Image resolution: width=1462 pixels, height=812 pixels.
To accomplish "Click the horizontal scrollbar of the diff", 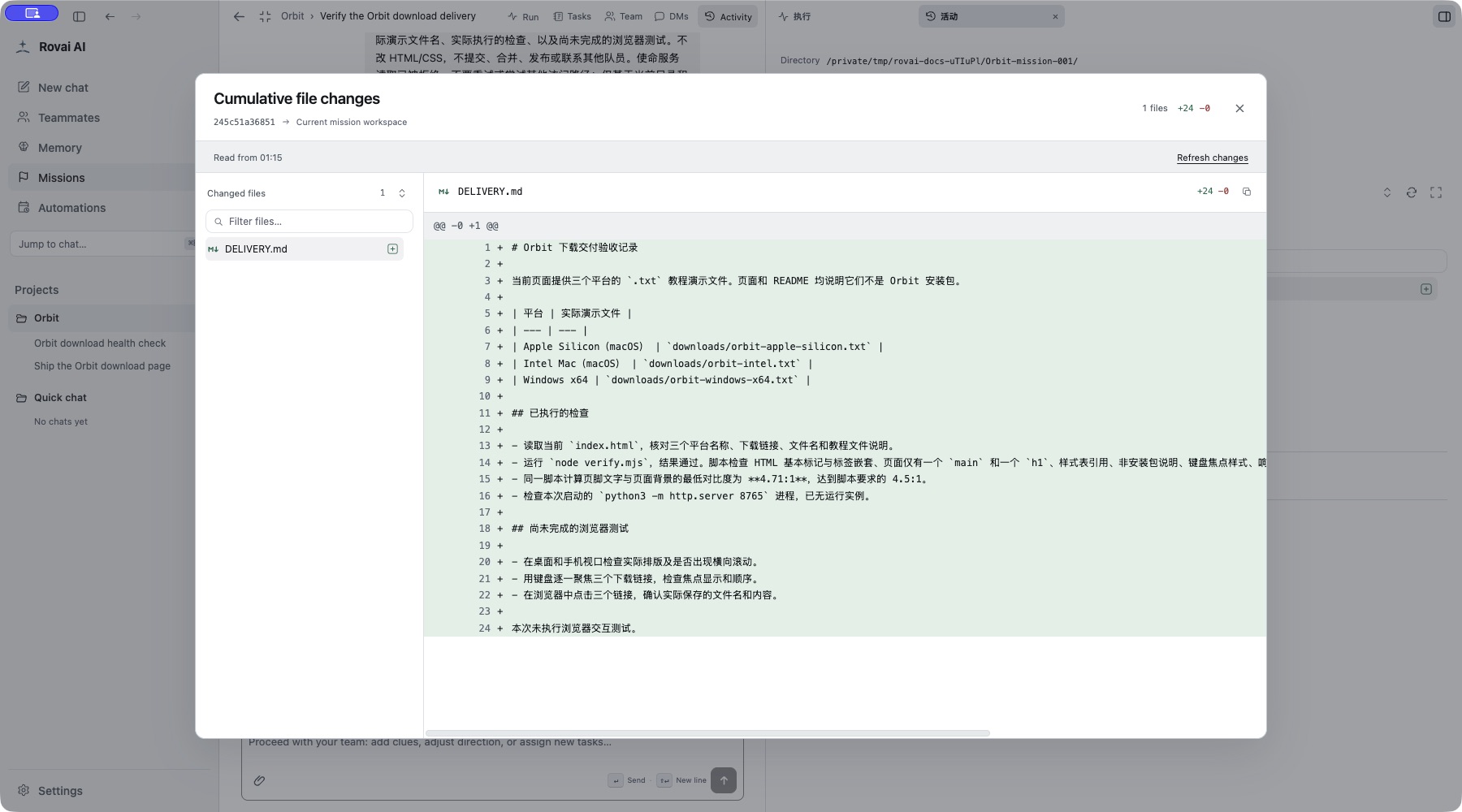I will pyautogui.click(x=707, y=733).
